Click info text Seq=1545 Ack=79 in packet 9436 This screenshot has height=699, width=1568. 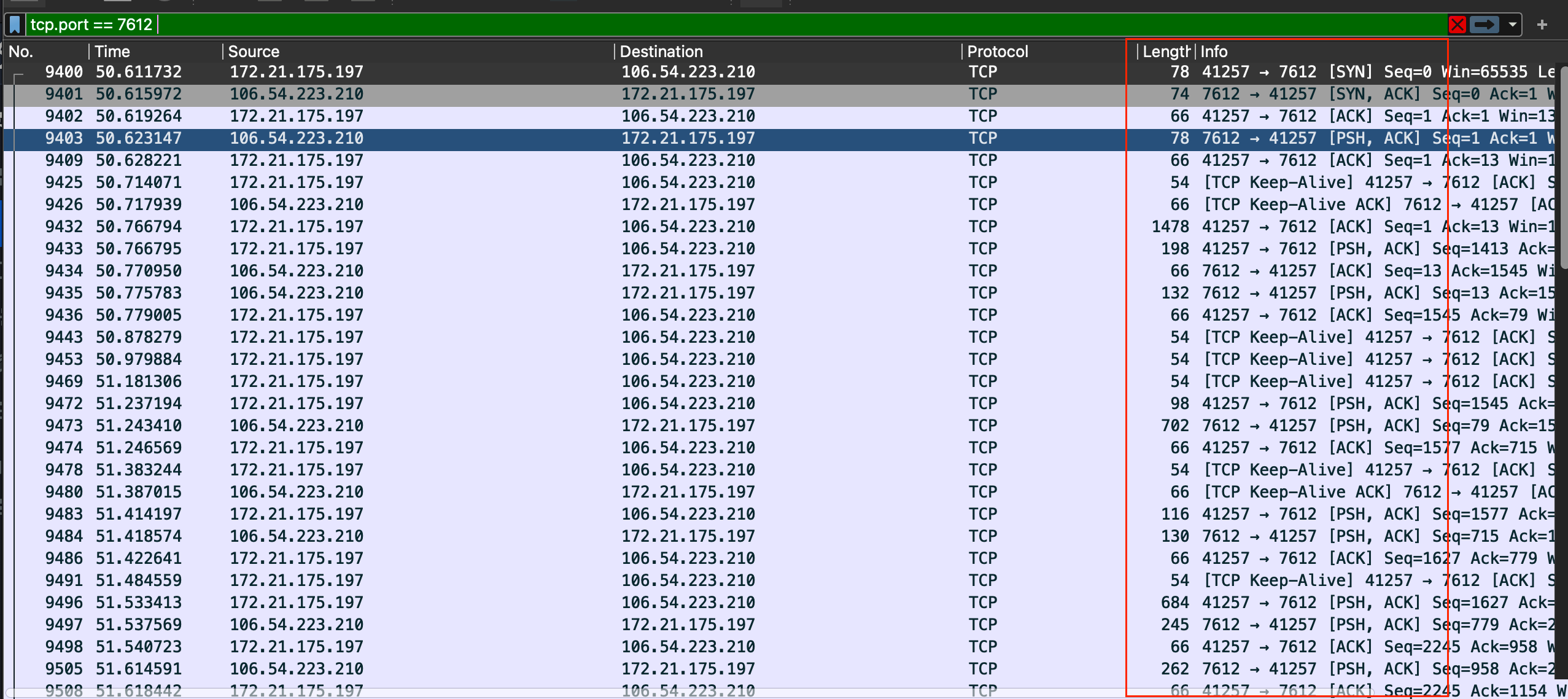point(1456,315)
